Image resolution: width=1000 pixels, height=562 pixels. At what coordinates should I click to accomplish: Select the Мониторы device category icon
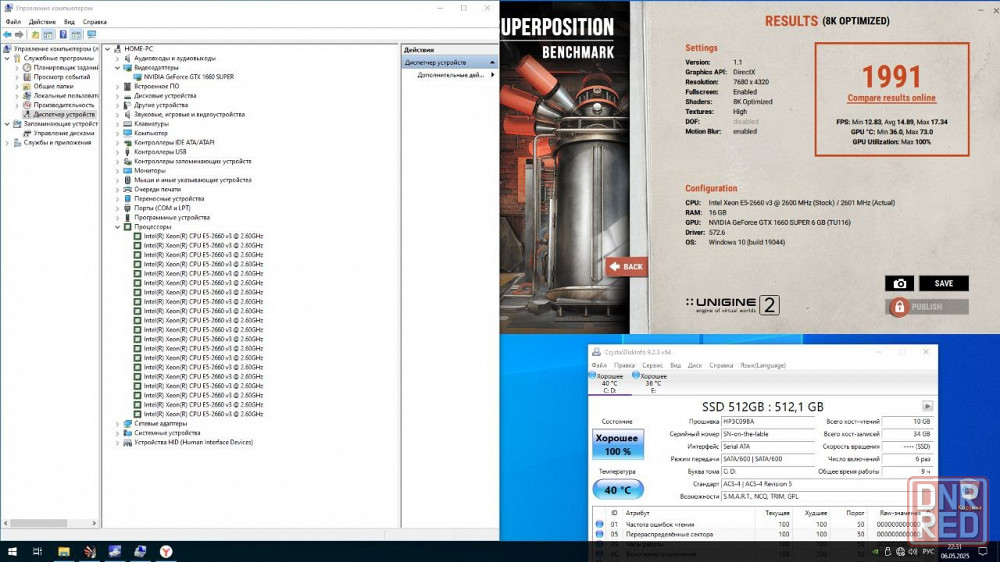coord(128,170)
